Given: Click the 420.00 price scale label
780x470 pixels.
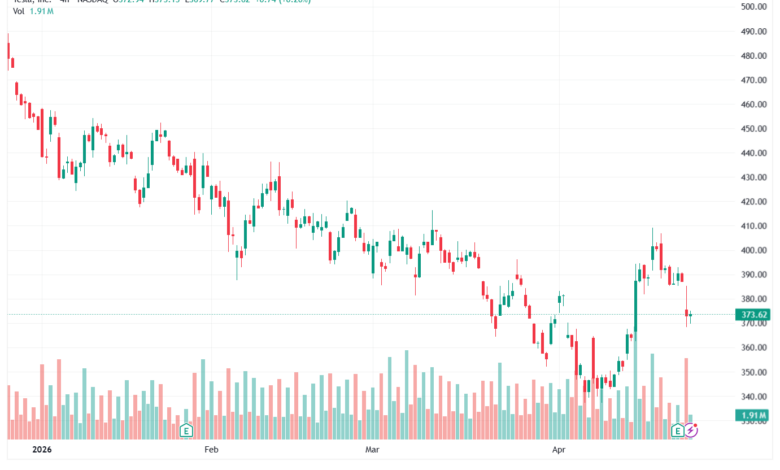Looking at the screenshot, I should tap(754, 202).
